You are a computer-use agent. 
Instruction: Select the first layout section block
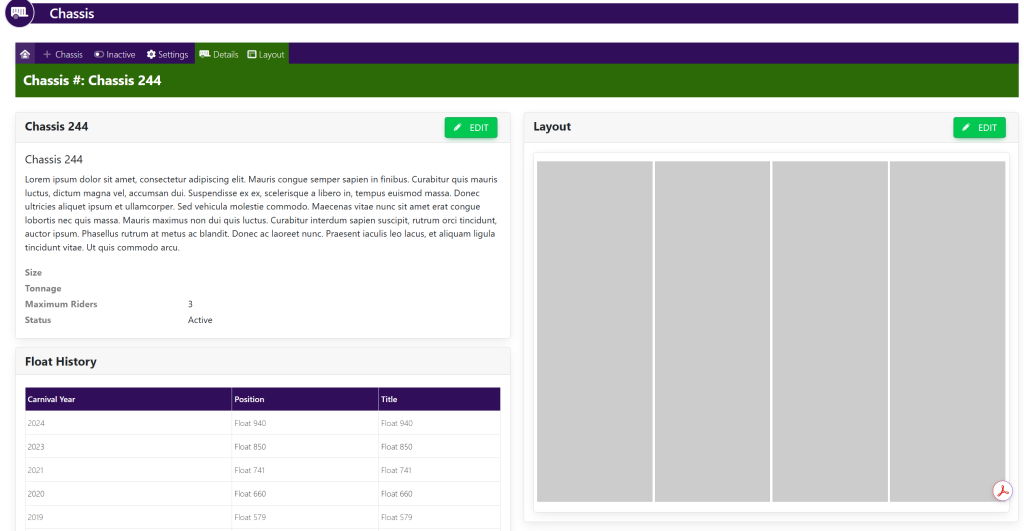pyautogui.click(x=595, y=331)
